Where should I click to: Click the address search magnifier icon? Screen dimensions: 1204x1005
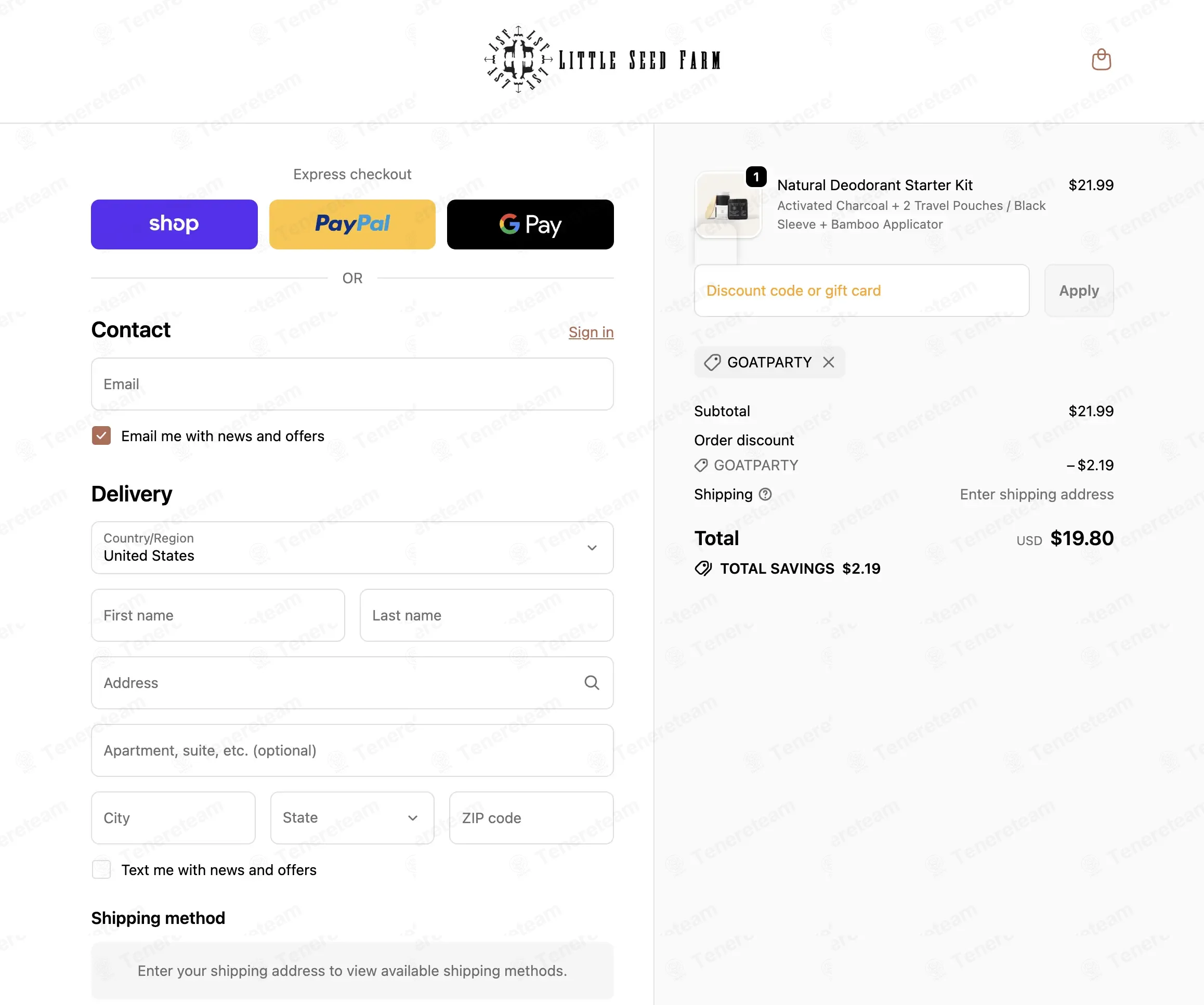pyautogui.click(x=592, y=682)
